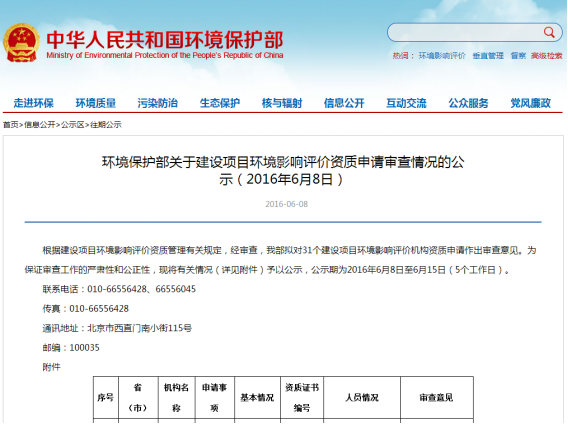This screenshot has width=568, height=424.
Task: Click the 邮编：100035 line
Action: (x=71, y=348)
